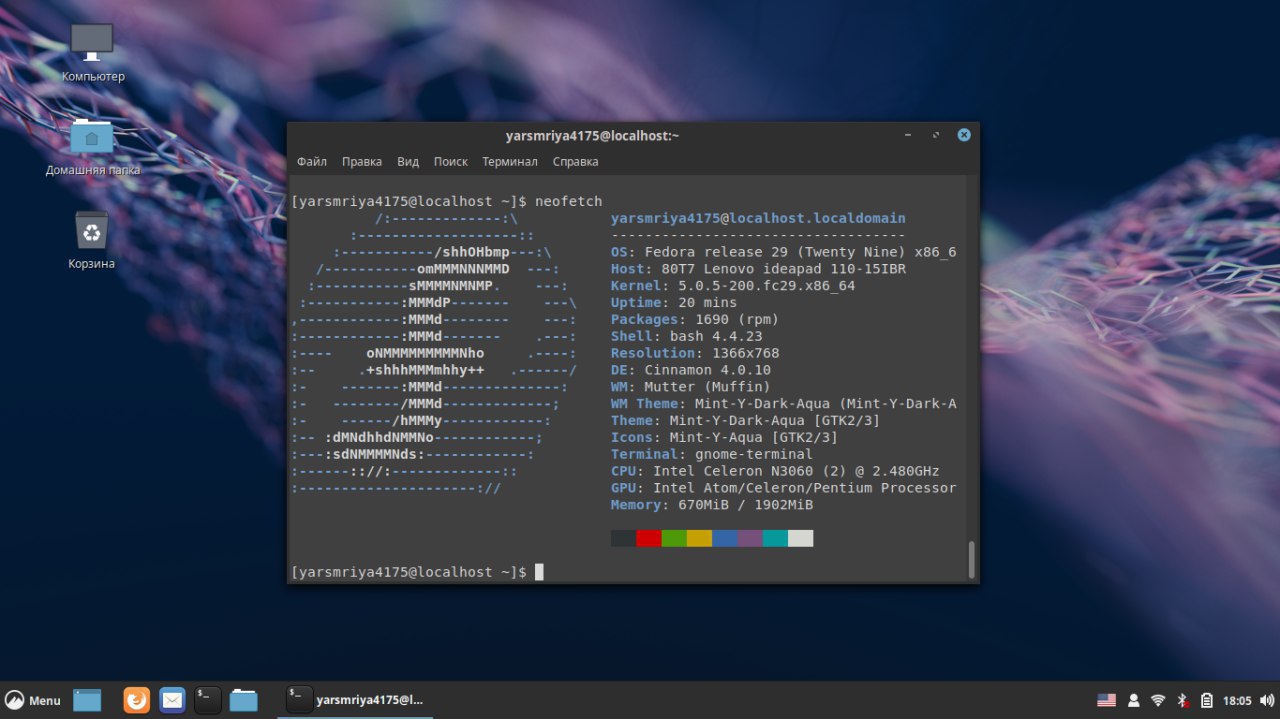Launch the mail client from the panel
Screen dimensions: 1280x719
tap(172, 700)
